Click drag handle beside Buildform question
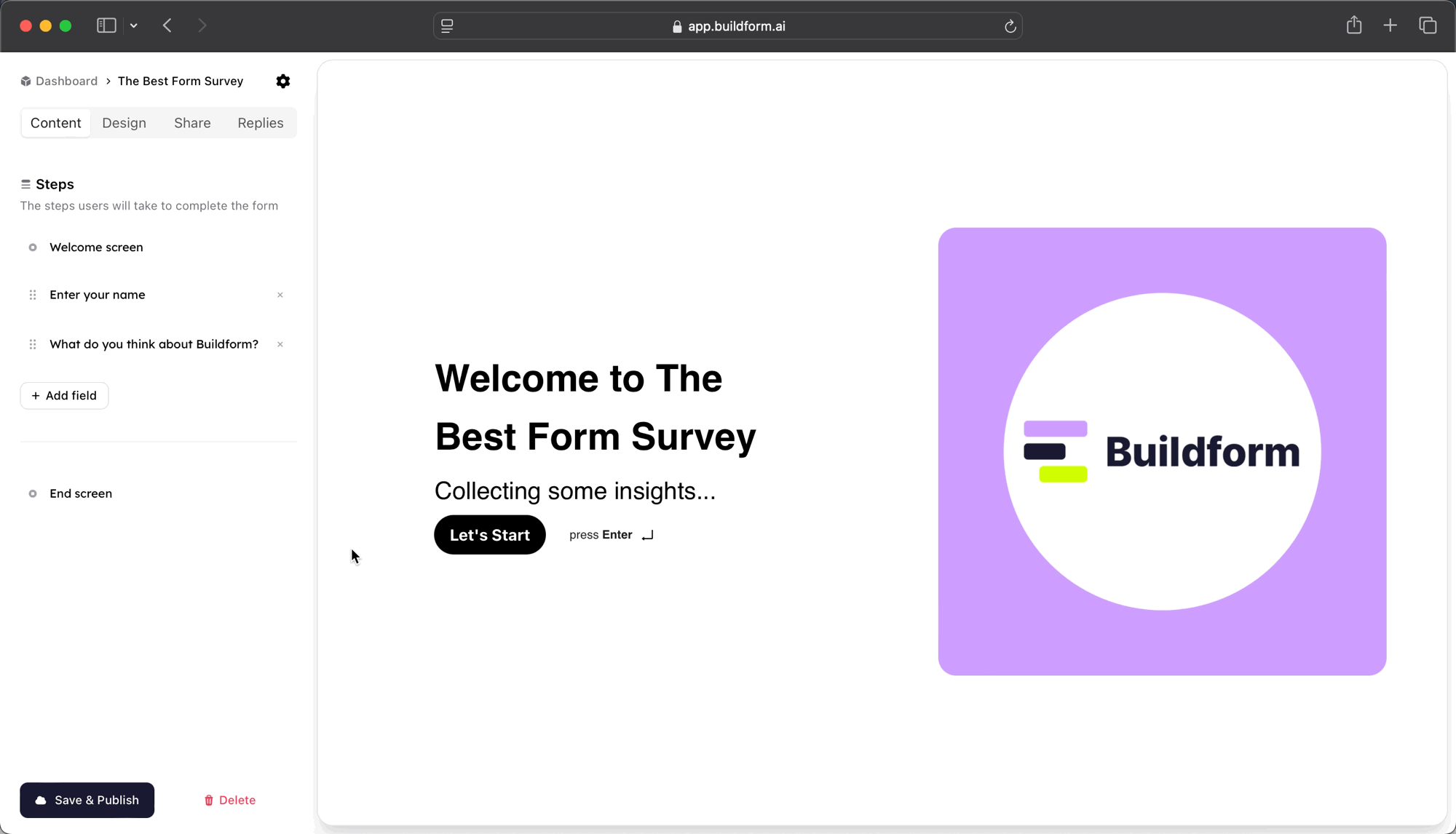 pyautogui.click(x=33, y=344)
